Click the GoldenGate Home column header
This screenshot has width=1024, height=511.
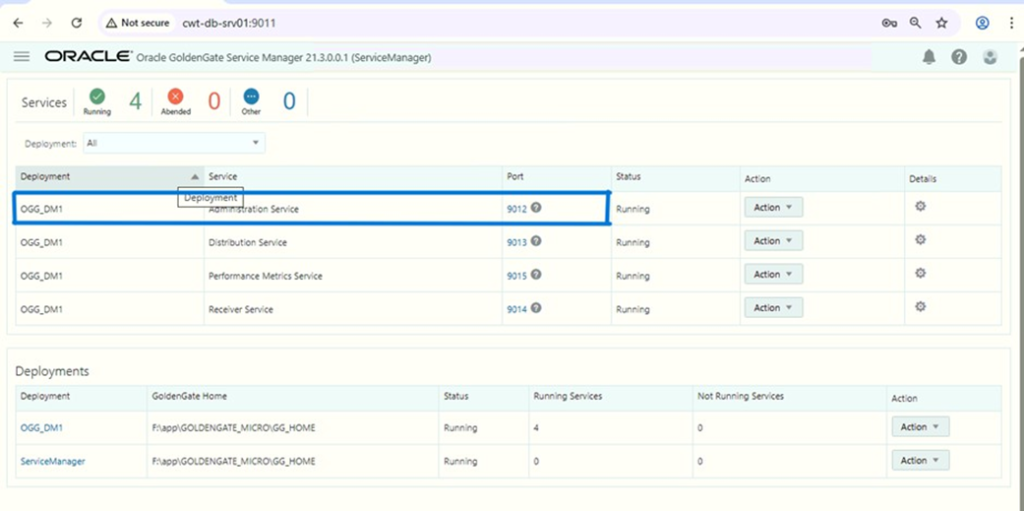coord(293,397)
